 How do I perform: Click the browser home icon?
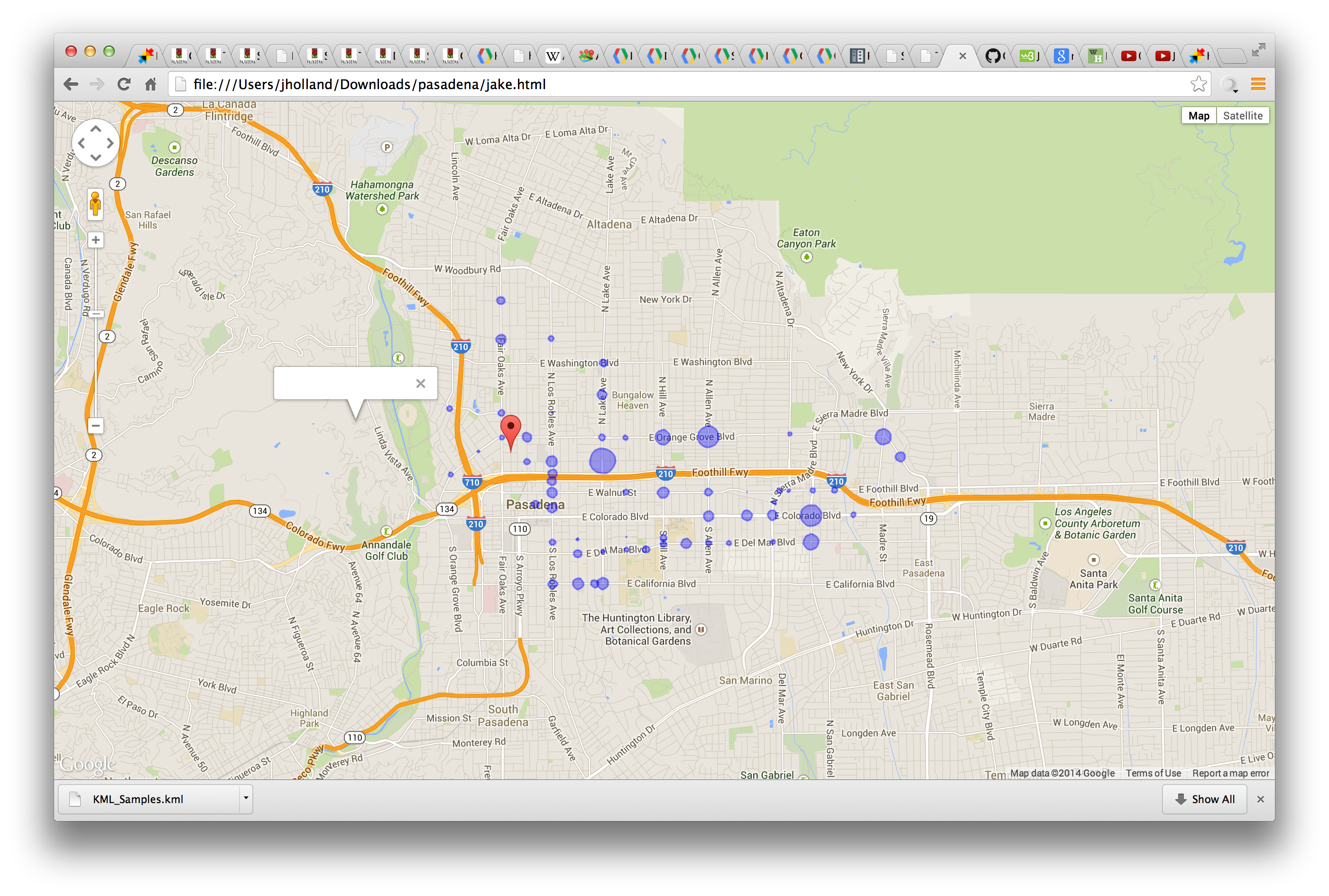tap(150, 84)
